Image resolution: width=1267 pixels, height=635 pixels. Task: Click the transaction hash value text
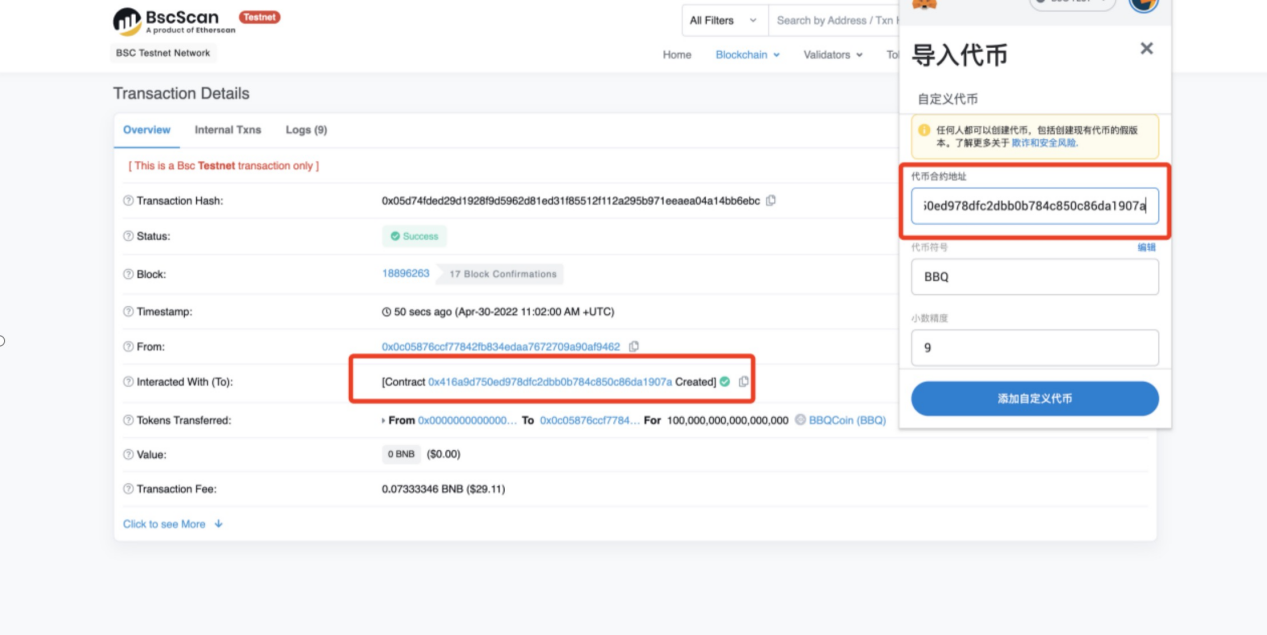[571, 200]
